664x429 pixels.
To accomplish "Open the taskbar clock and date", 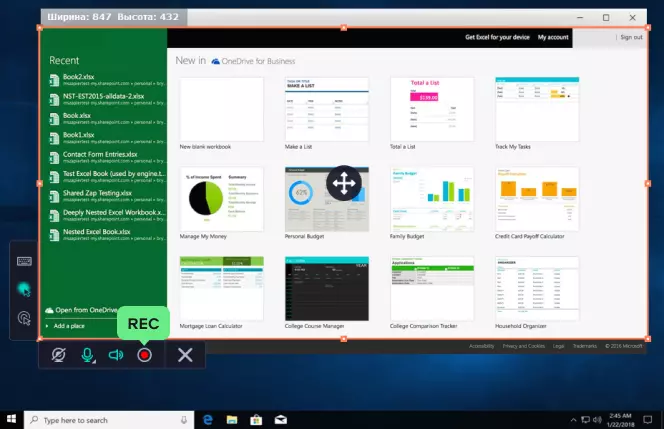I will tap(620, 420).
